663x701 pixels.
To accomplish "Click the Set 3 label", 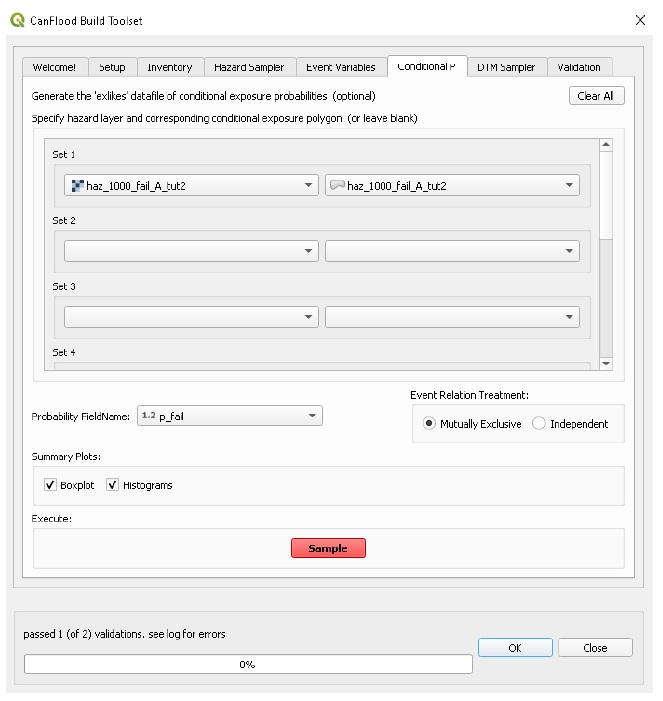I will pos(63,287).
